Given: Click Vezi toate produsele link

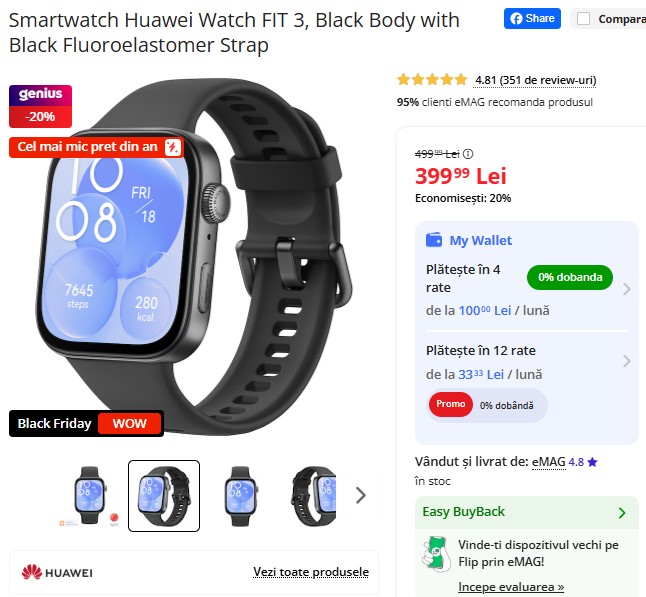Looking at the screenshot, I should point(311,572).
